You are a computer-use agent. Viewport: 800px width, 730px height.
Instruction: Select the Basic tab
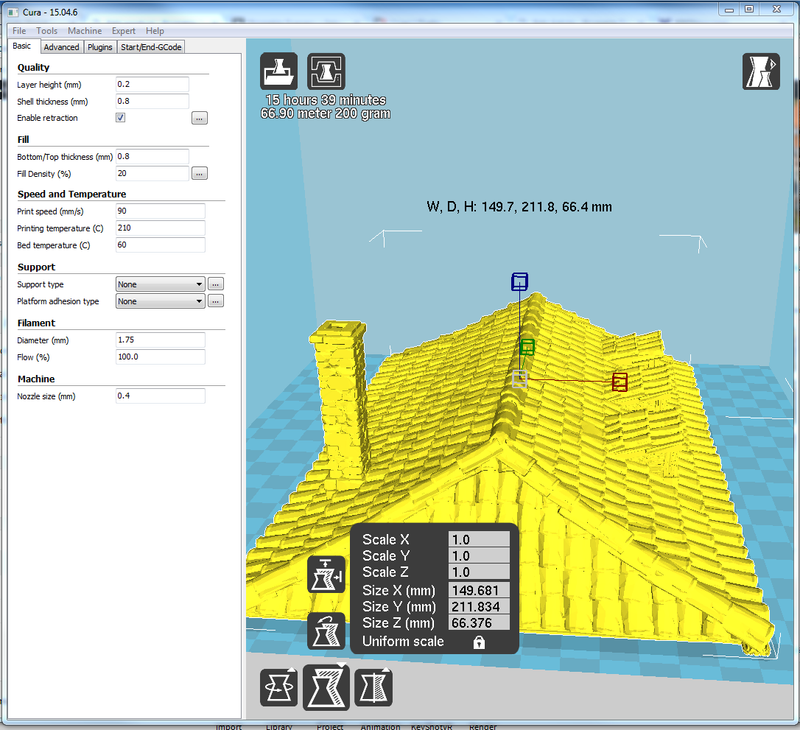click(22, 46)
